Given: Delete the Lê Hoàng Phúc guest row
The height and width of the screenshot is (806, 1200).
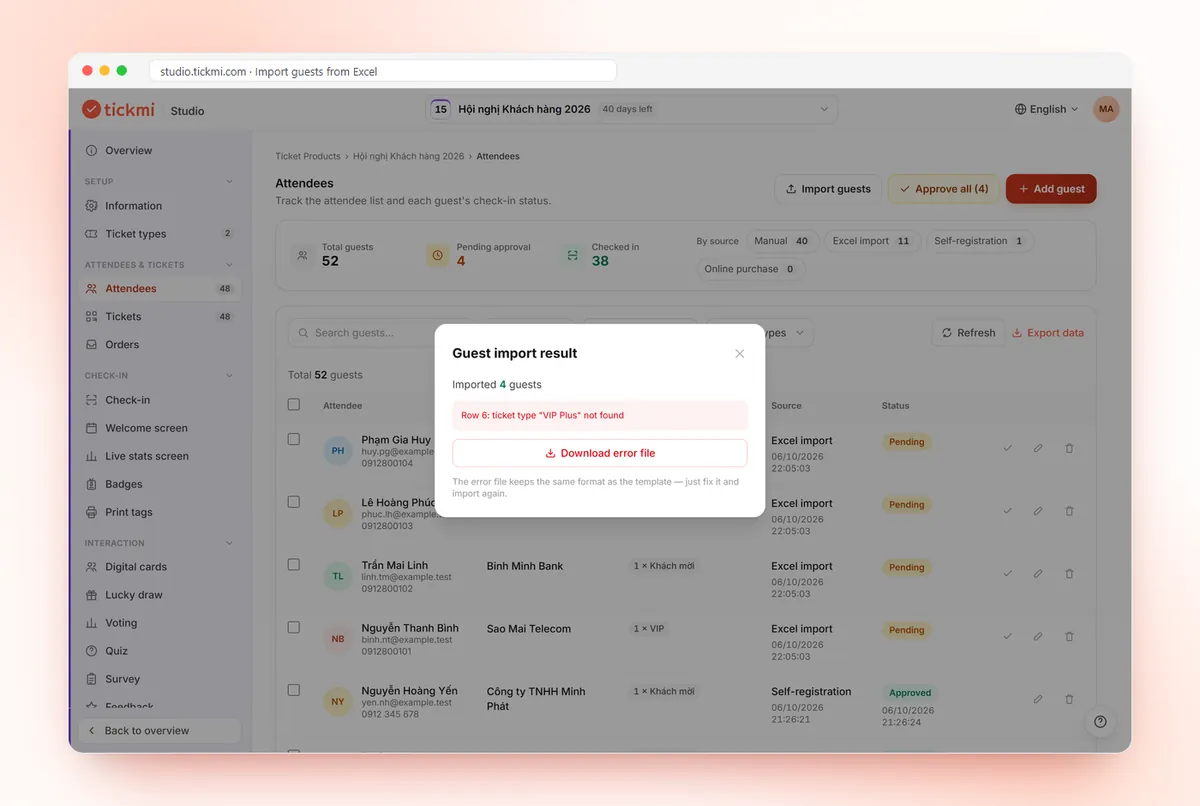Looking at the screenshot, I should (1069, 511).
